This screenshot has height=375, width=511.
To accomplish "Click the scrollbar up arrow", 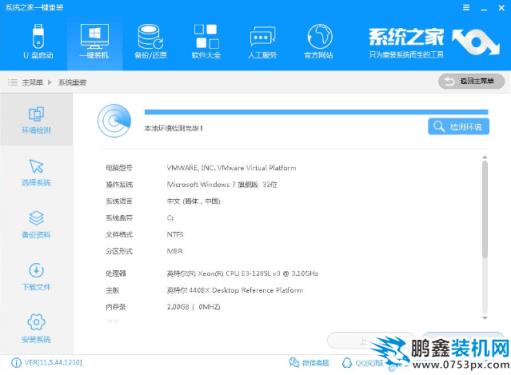I will point(485,157).
